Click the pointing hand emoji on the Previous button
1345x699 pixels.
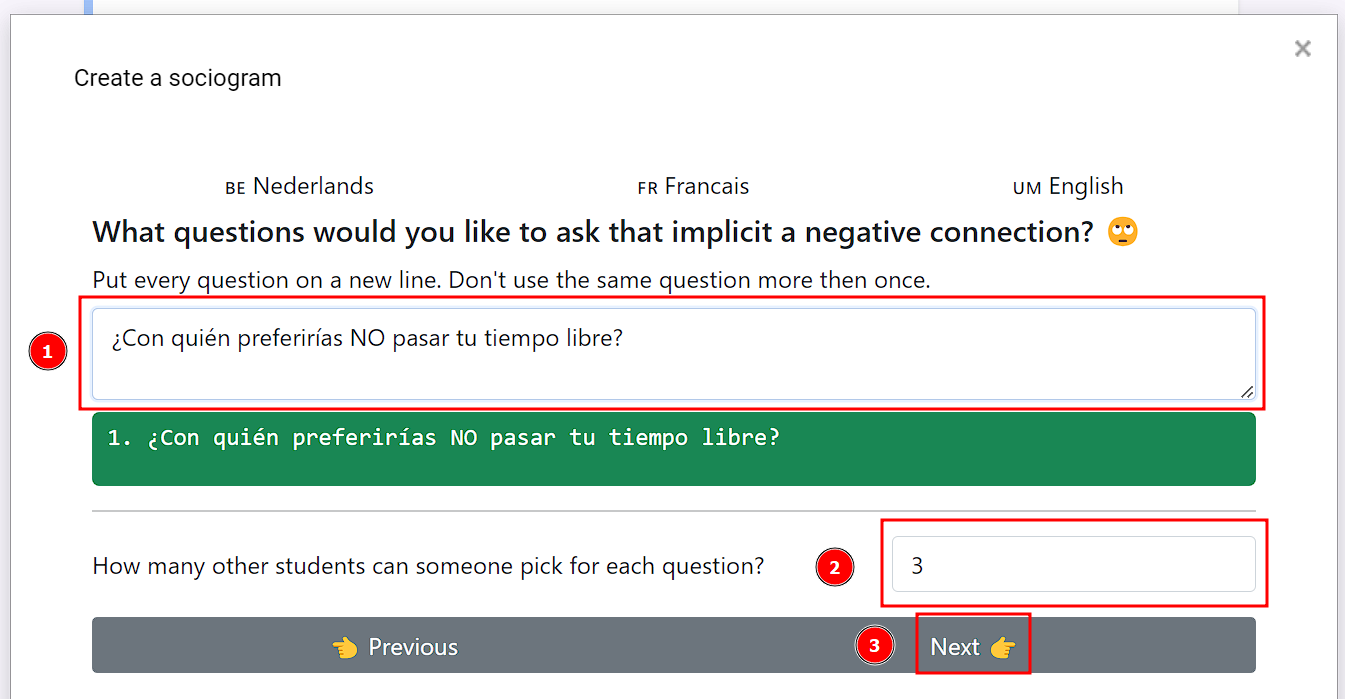[345, 645]
